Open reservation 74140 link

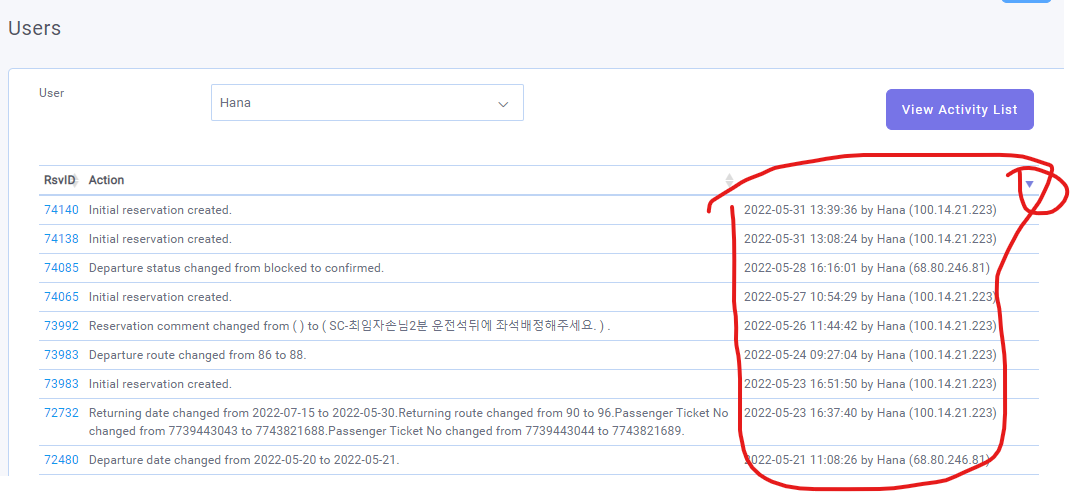coord(61,210)
